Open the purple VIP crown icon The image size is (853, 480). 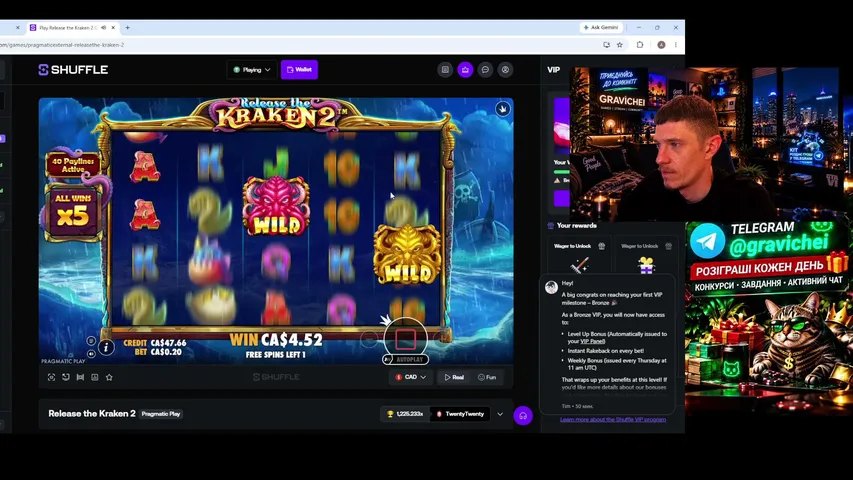pos(465,70)
